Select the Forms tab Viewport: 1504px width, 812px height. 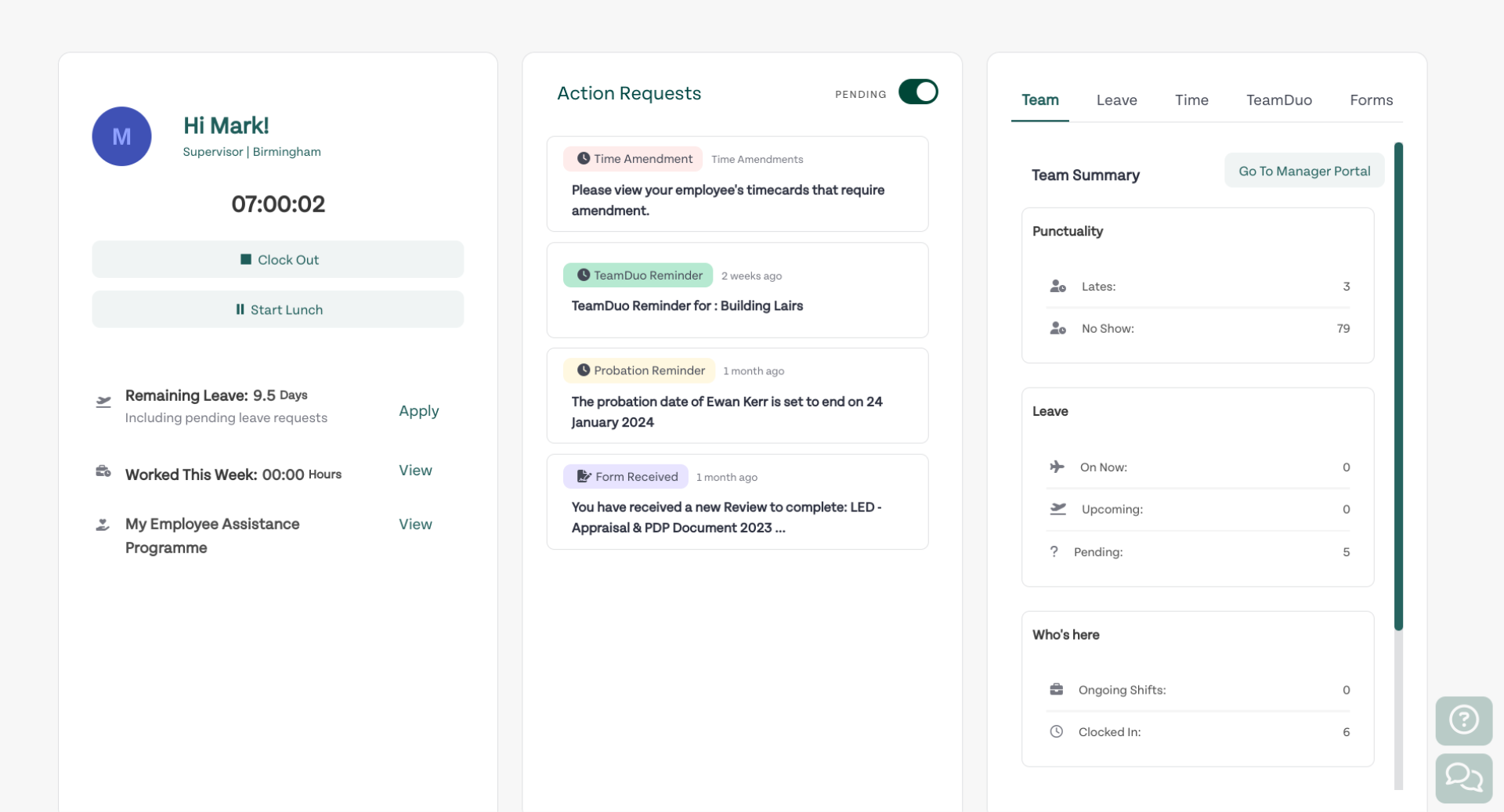tap(1371, 100)
